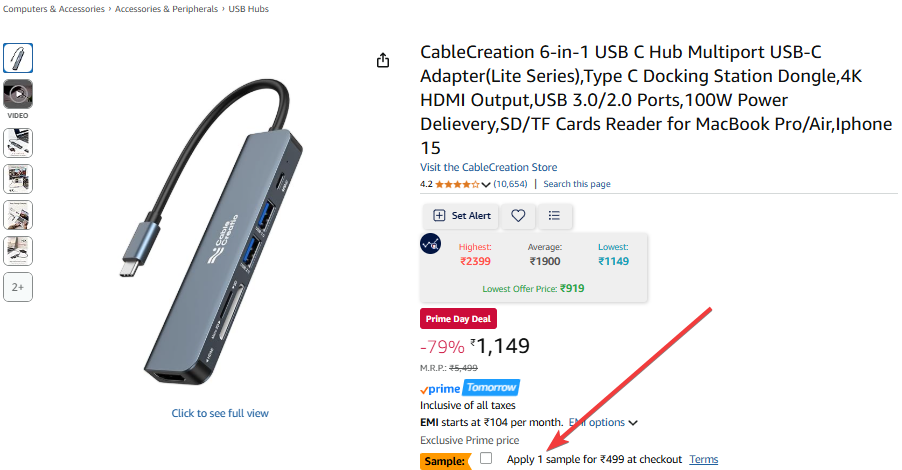Open the list view icon button
The height and width of the screenshot is (470, 902).
point(554,215)
